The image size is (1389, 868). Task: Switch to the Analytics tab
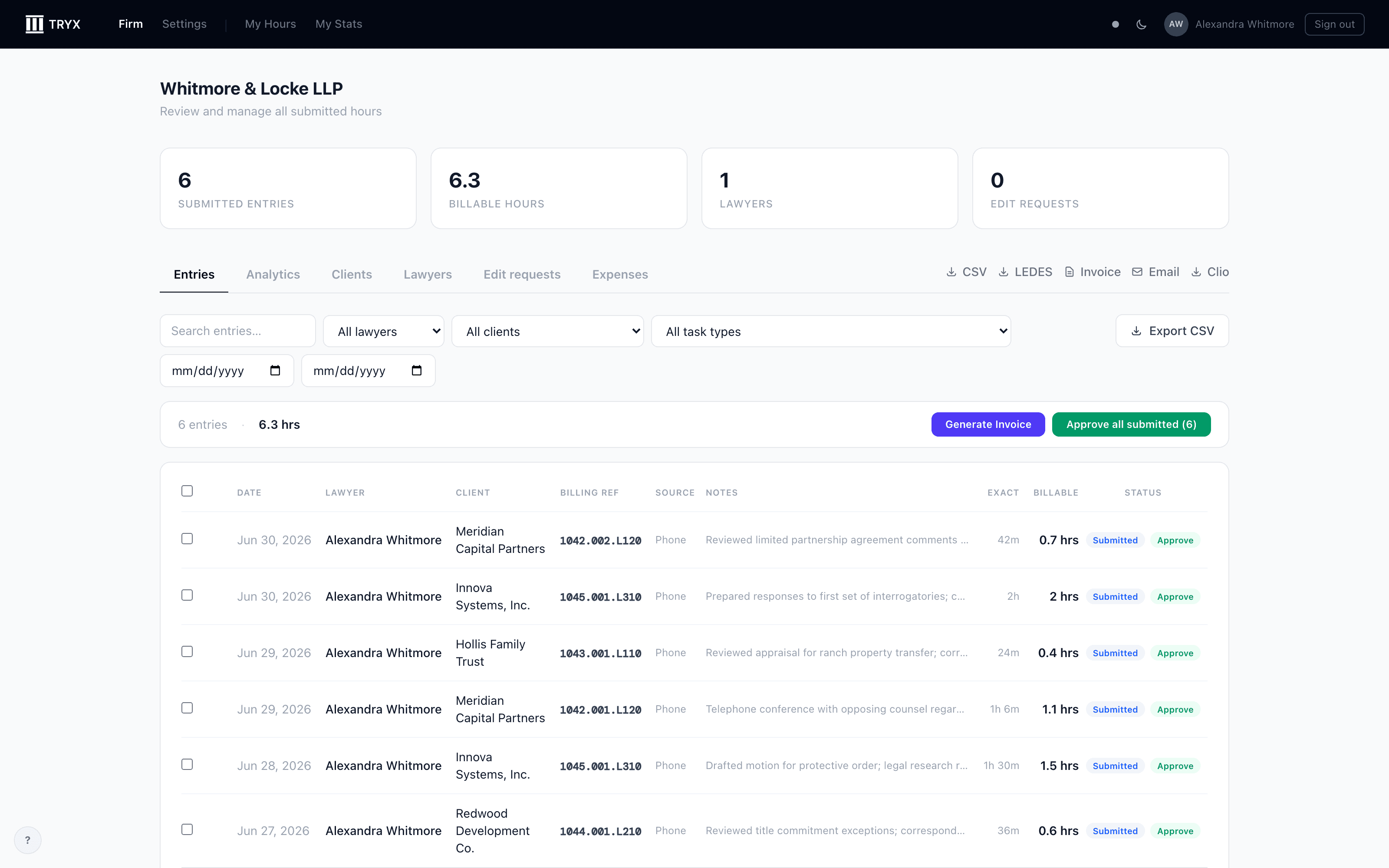click(273, 274)
